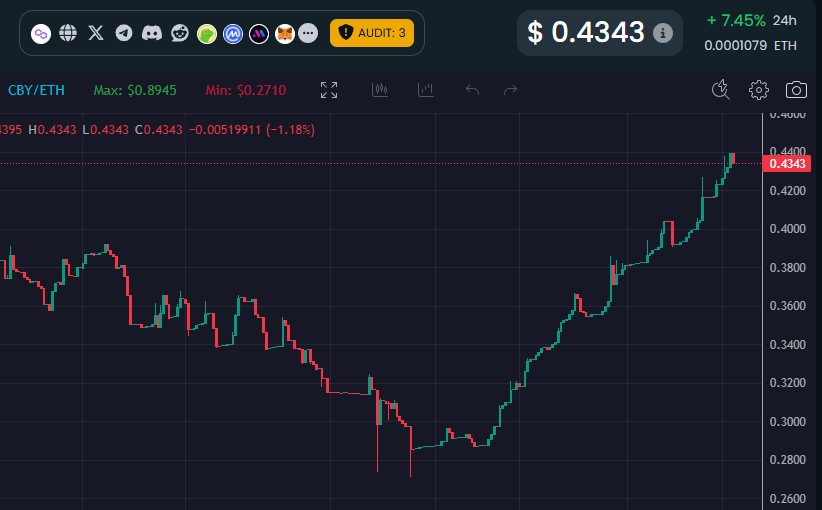Visit the X (Twitter) profile icon

tap(96, 33)
